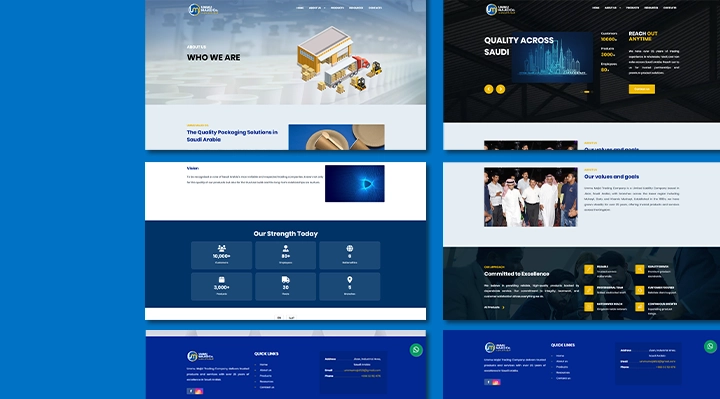Click the company logo in the About page header
Image resolution: width=720 pixels, height=399 pixels.
point(203,9)
